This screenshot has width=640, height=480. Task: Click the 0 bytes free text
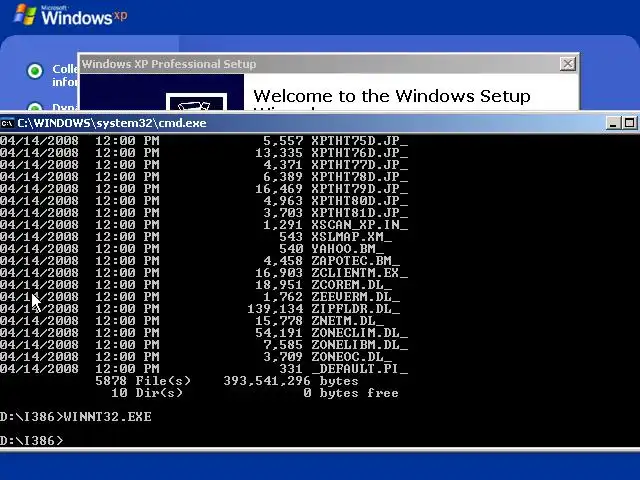[351, 393]
